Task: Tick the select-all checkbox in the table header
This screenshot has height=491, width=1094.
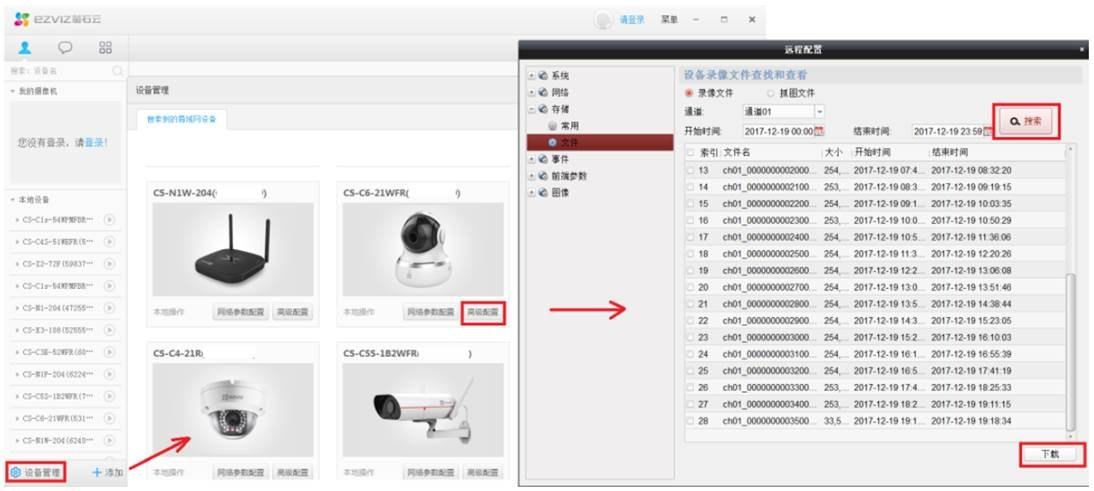Action: click(690, 153)
